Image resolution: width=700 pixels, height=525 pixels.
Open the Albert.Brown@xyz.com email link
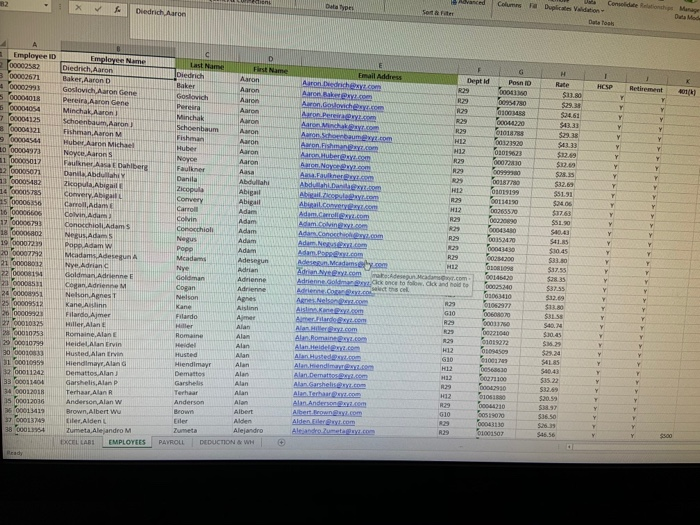(327, 412)
